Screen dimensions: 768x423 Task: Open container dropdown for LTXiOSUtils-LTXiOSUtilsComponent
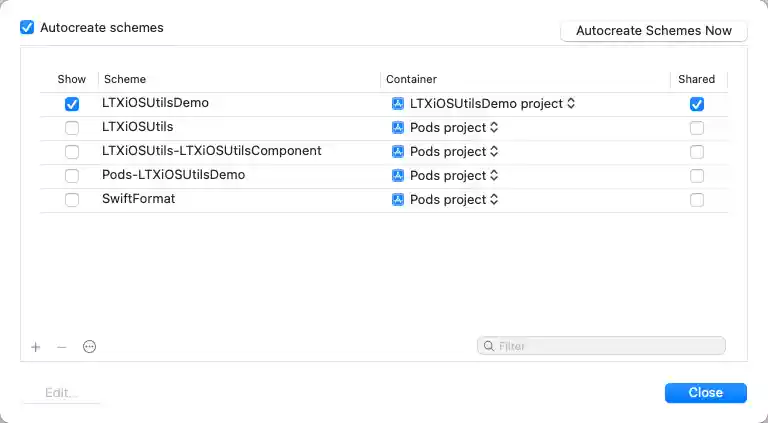click(x=494, y=152)
